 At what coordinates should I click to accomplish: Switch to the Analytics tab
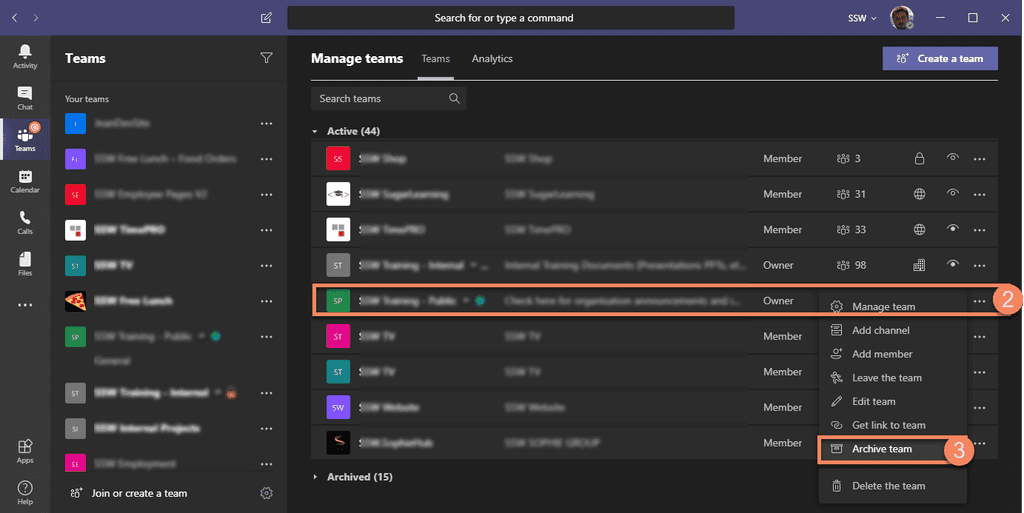tap(492, 59)
